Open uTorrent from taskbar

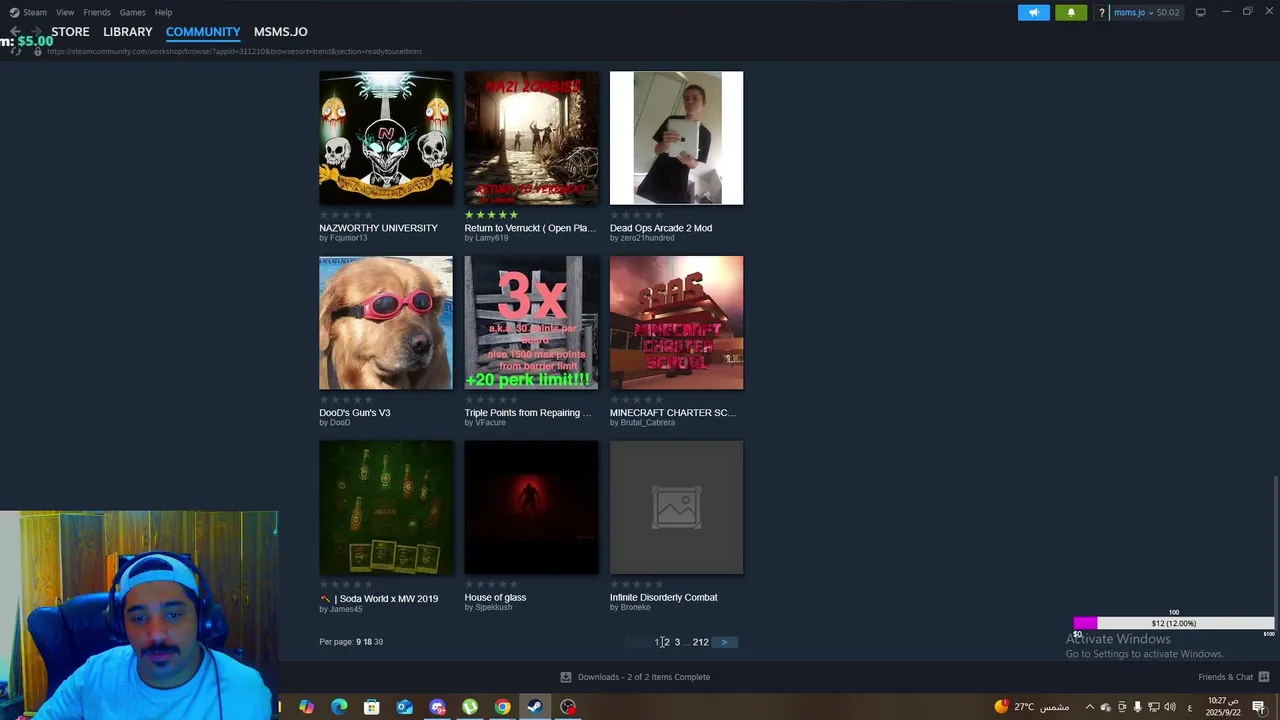click(x=470, y=707)
